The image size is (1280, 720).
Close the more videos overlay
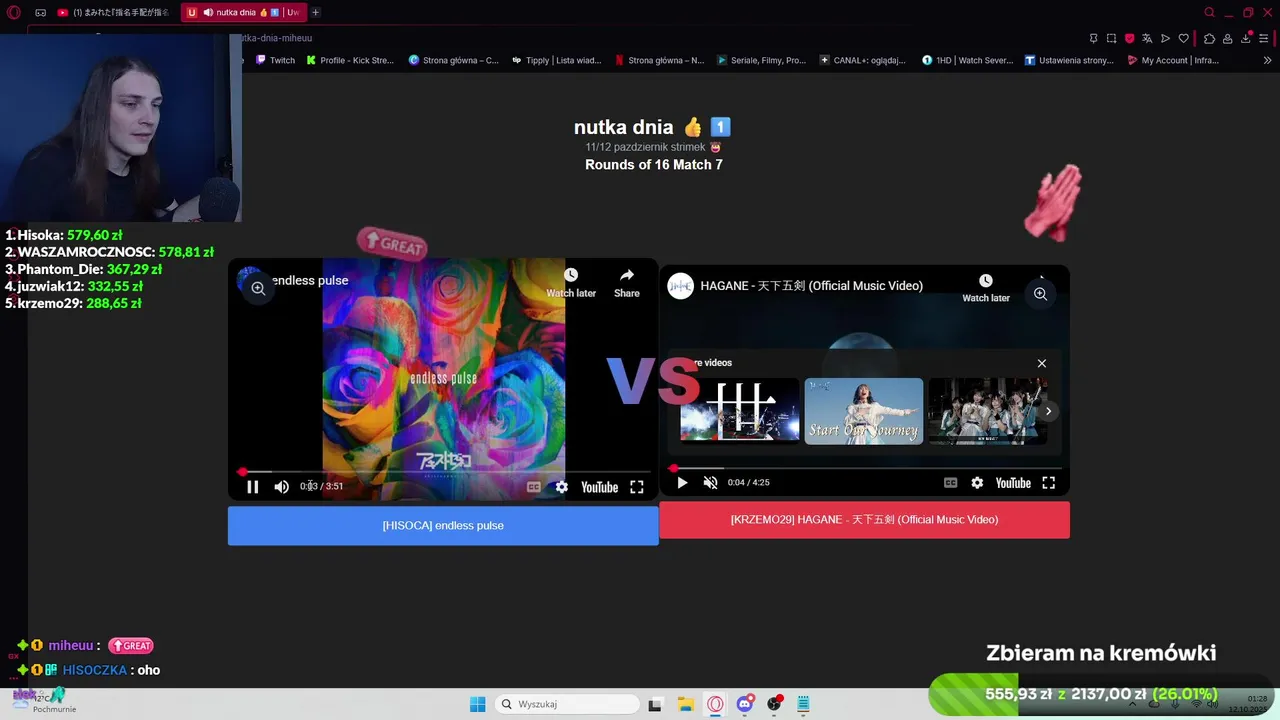(1042, 363)
